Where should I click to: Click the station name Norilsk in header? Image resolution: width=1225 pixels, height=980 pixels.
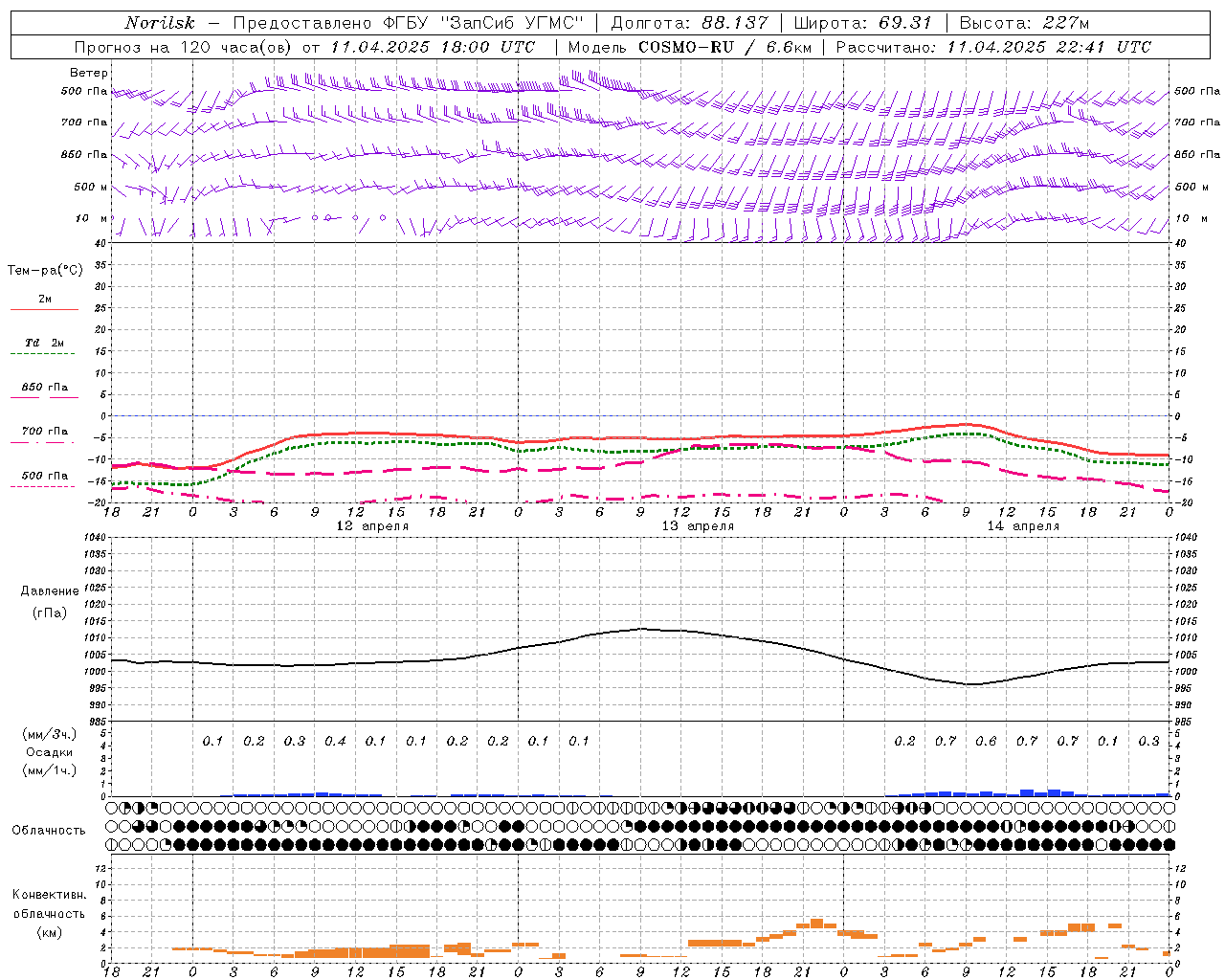coord(160,23)
